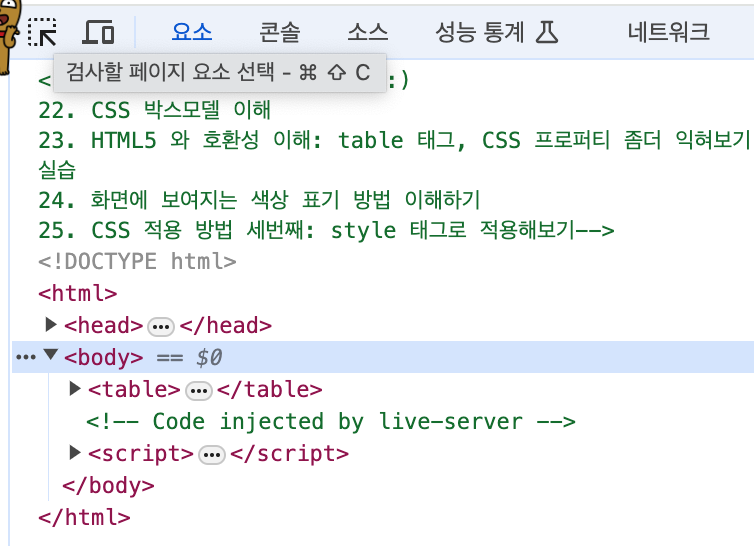Expand the script element node

pos(75,453)
